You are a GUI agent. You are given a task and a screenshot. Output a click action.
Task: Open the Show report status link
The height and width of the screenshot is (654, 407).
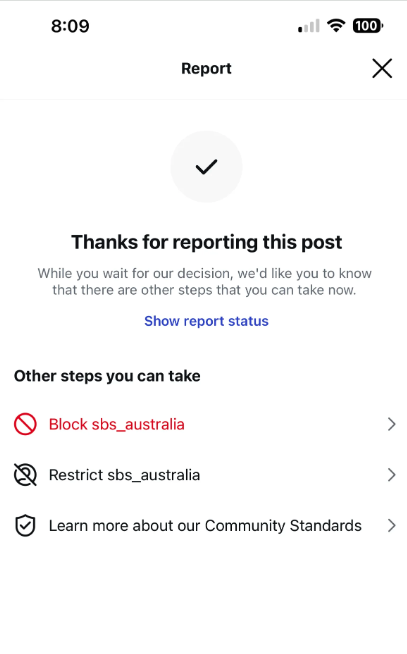[x=206, y=321]
